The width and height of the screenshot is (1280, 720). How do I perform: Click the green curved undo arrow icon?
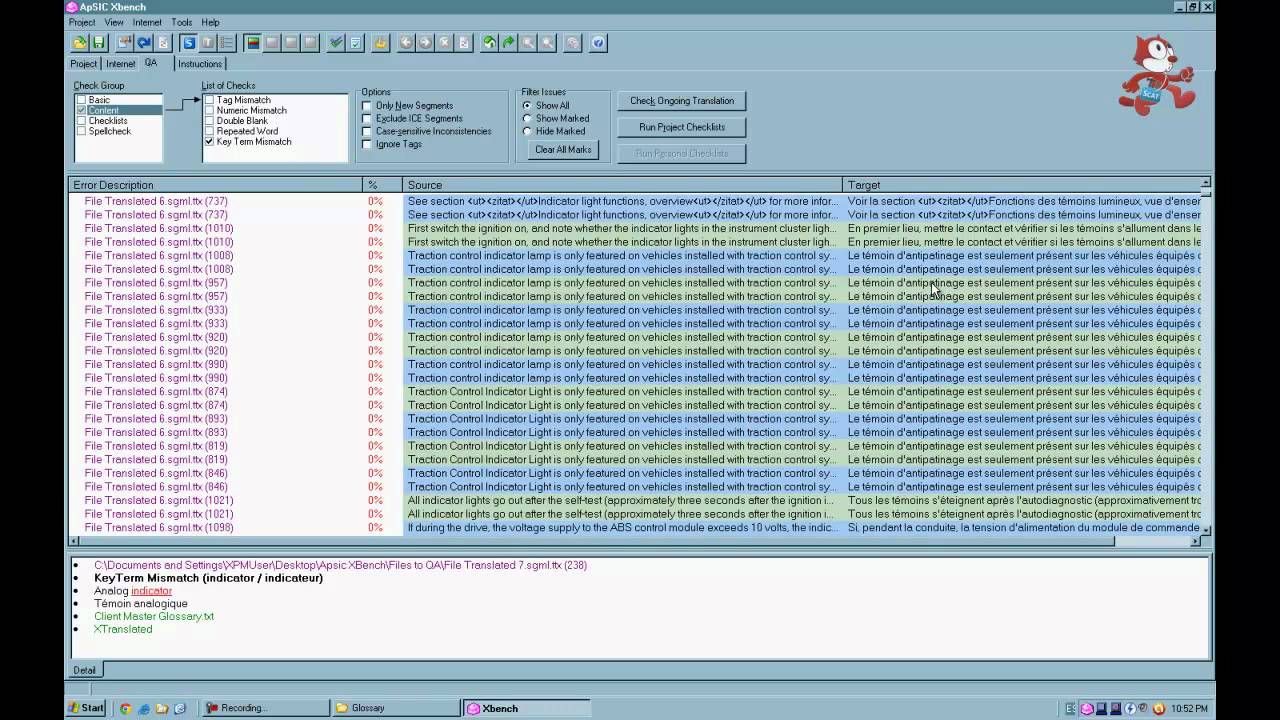[x=489, y=43]
